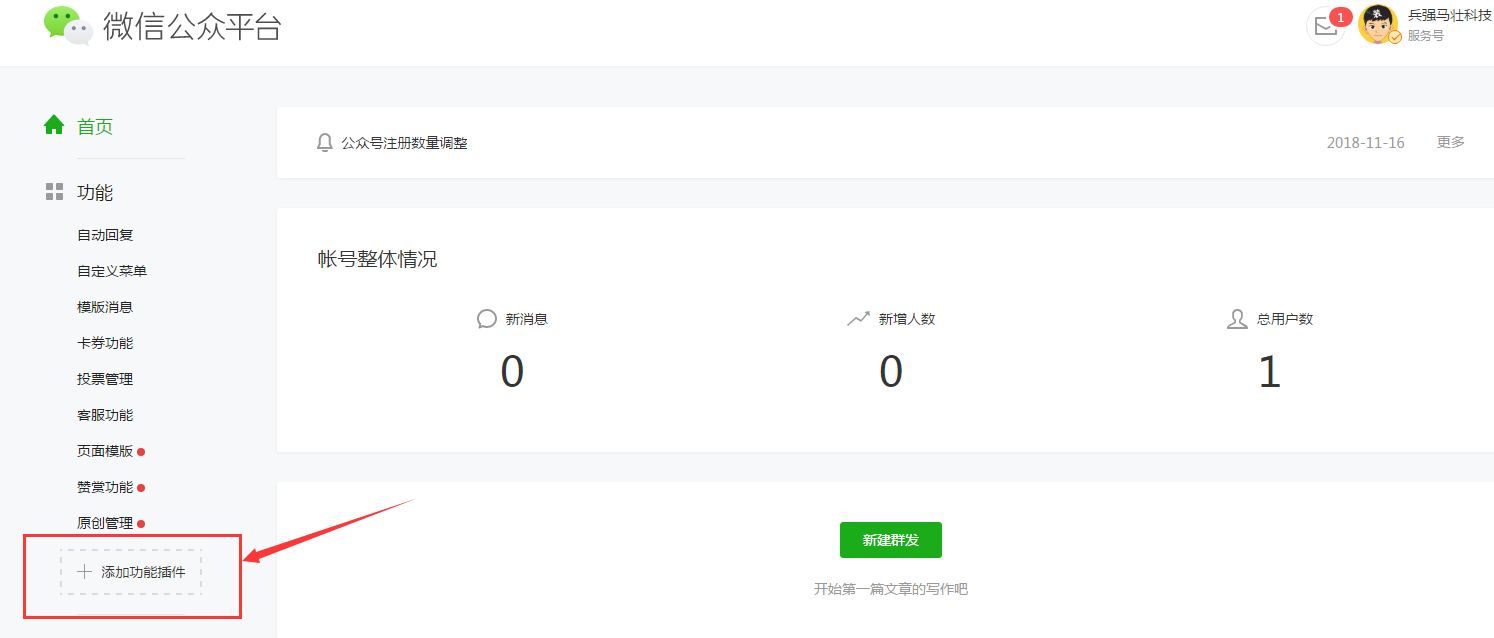Click 添加功能插件 dashed button
The height and width of the screenshot is (638, 1494).
point(131,572)
